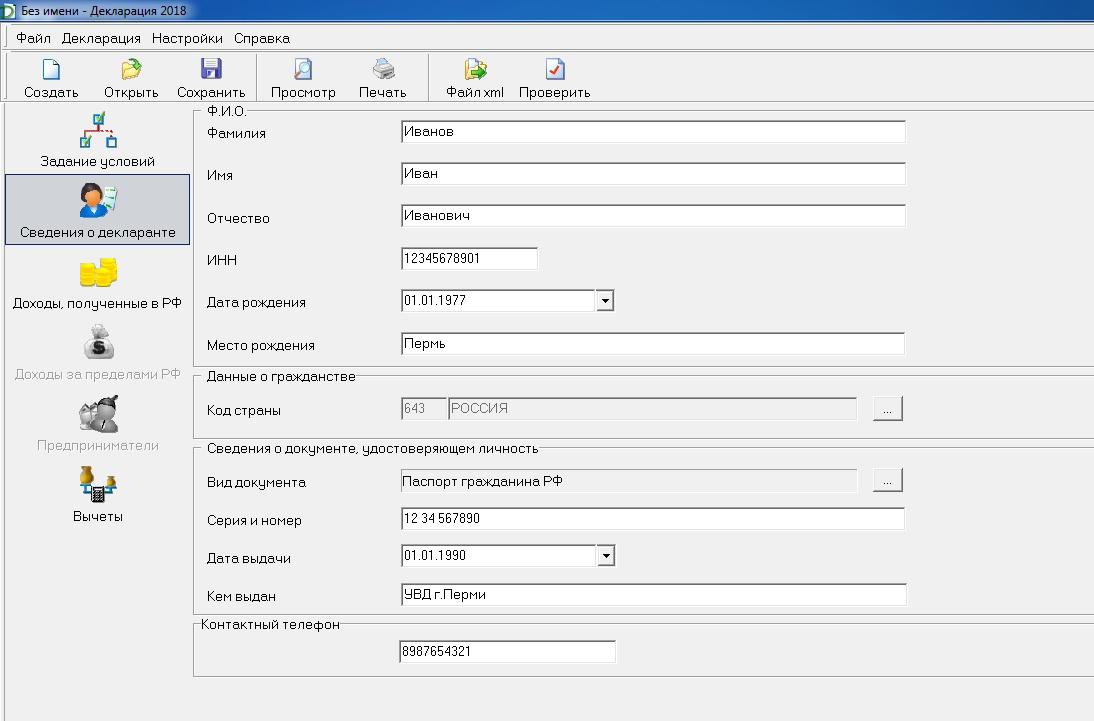Click the browse button next to Вид документа

coord(887,480)
